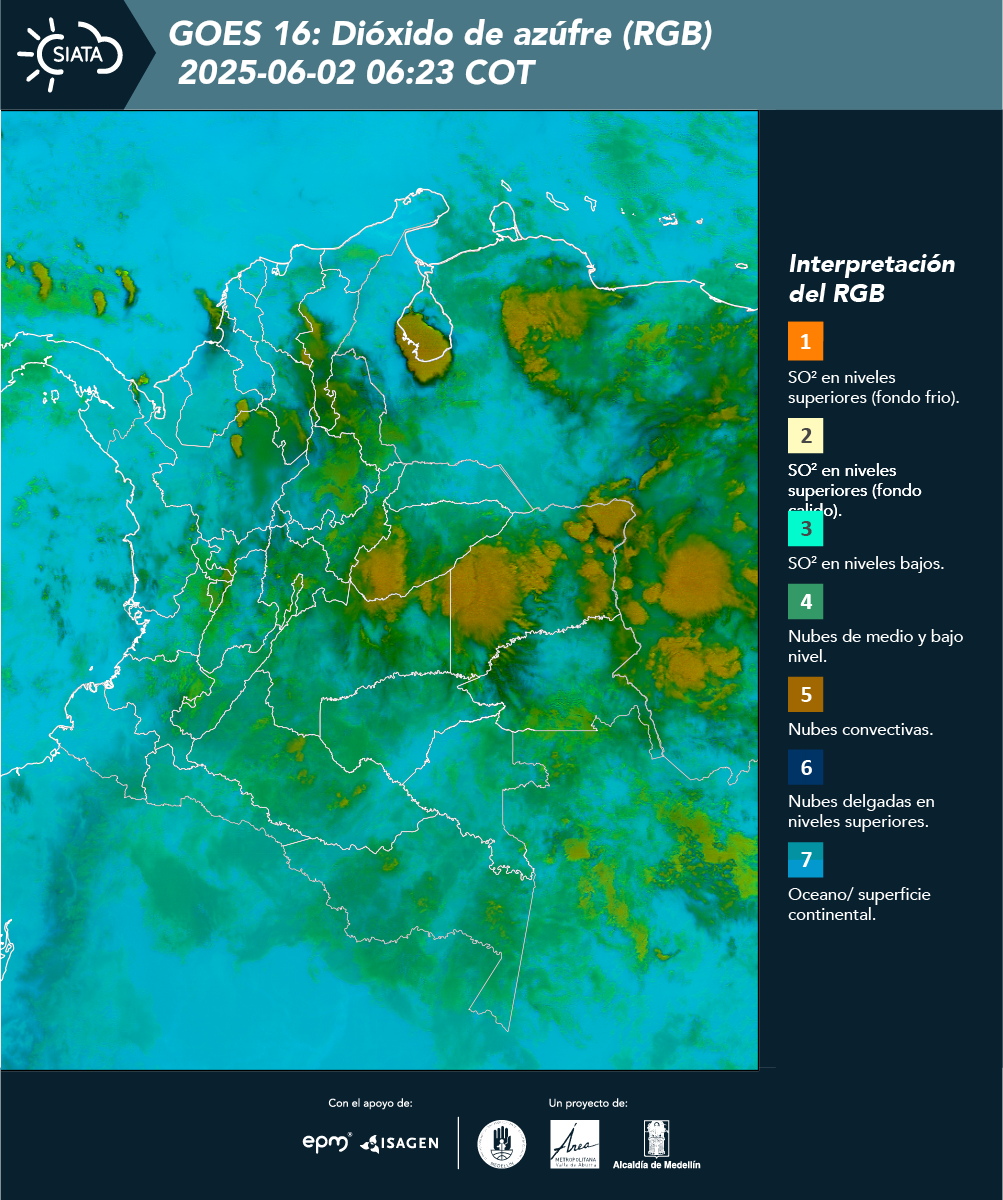This screenshot has height=1200, width=1003.
Task: Click the text 'Nubes delgadas en niveles superiores.'
Action: tap(861, 811)
